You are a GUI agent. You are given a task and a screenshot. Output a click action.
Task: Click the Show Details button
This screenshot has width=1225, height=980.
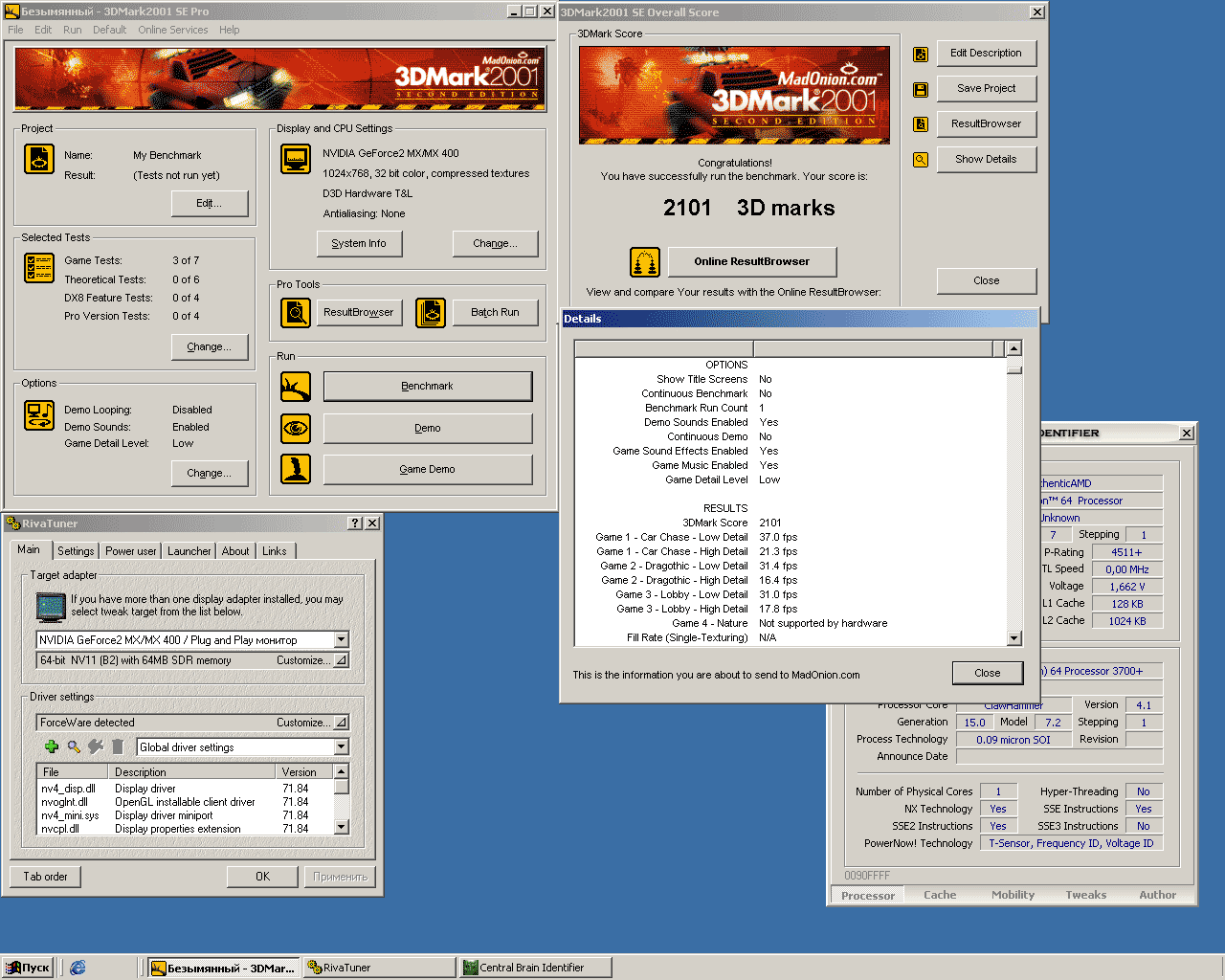(987, 159)
